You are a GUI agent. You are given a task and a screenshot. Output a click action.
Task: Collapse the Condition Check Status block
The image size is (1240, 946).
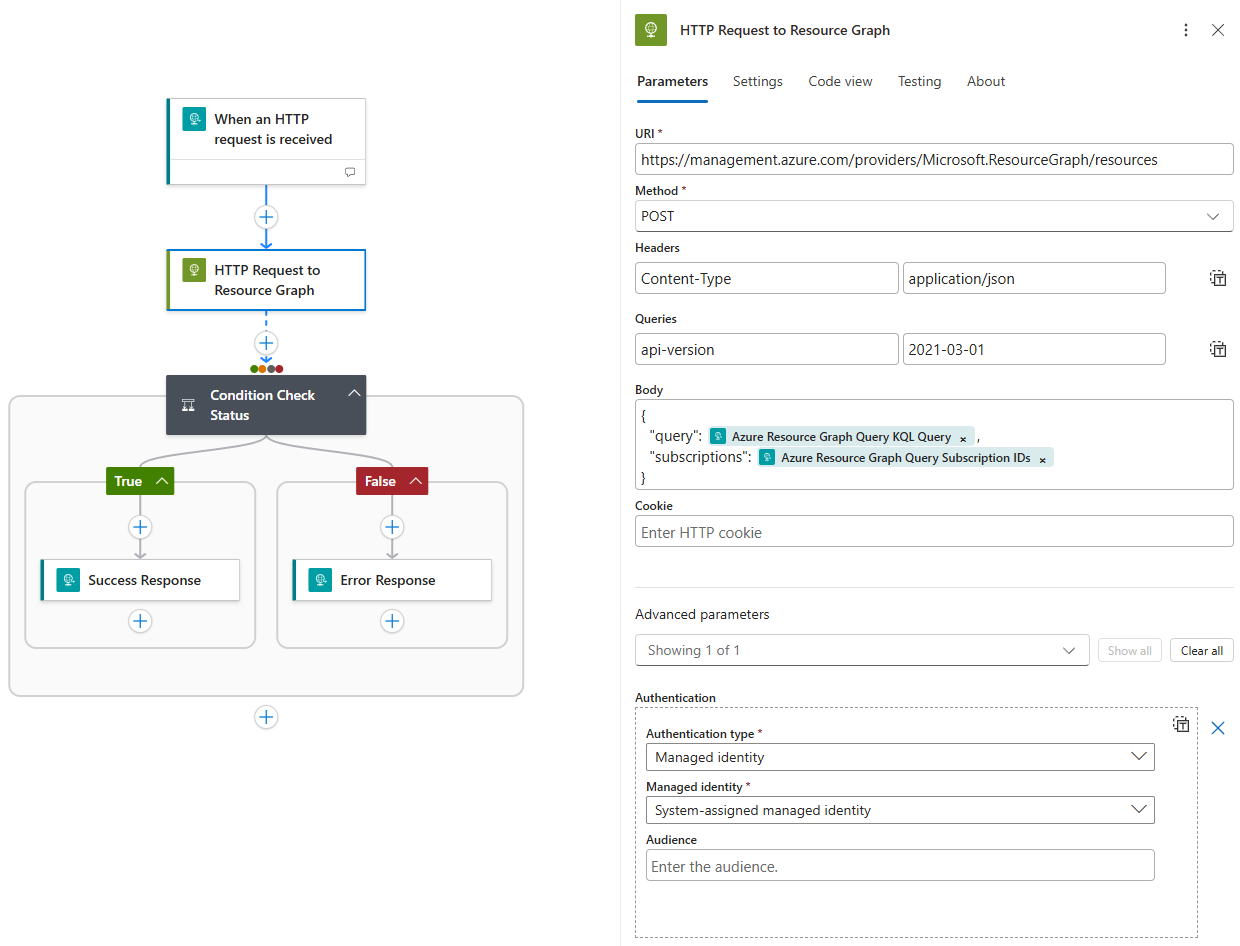[x=353, y=394]
